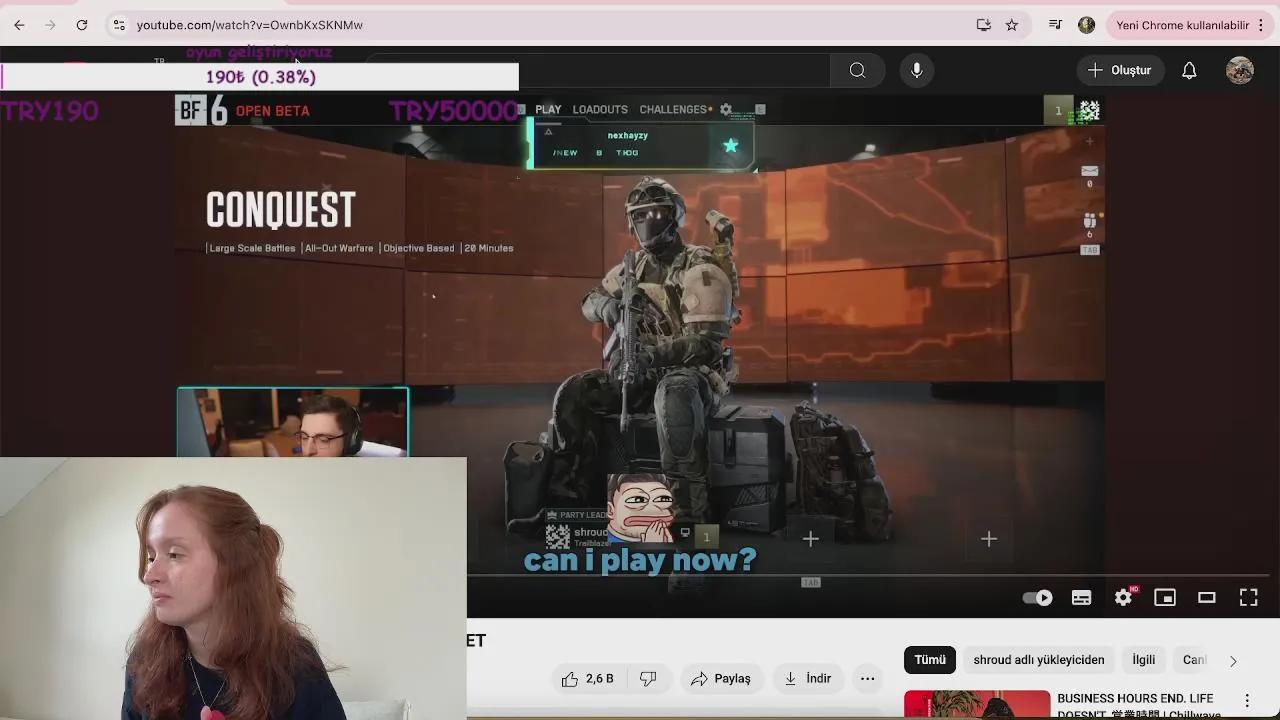Click the Paylaş share button

click(x=720, y=679)
